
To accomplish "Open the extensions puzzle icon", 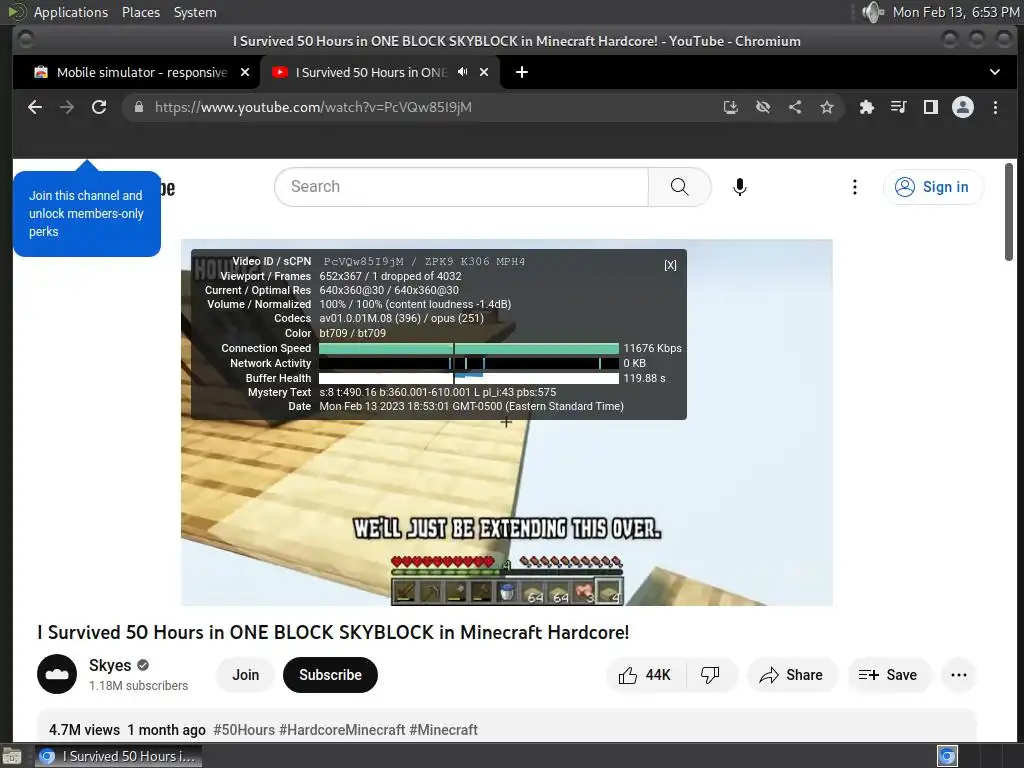I will (867, 107).
